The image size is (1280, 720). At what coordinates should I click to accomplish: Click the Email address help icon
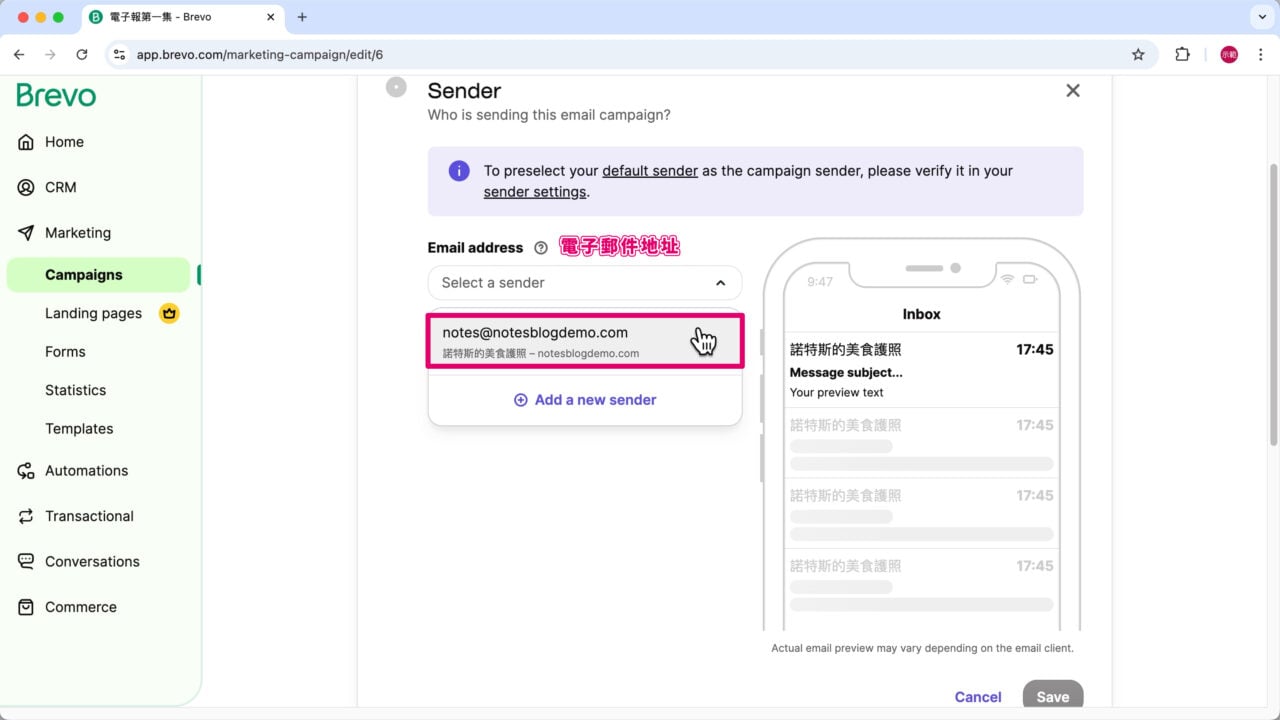tap(541, 248)
